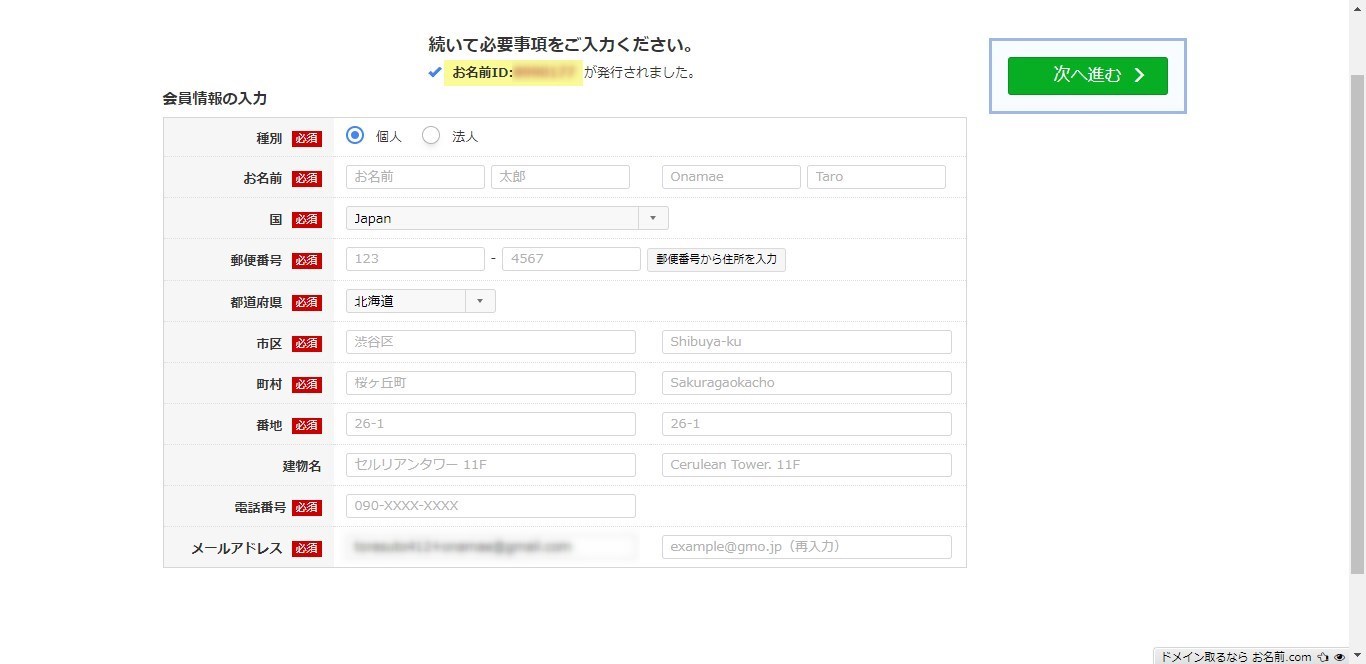Click the 太郎 first-name field
This screenshot has width=1366, height=664.
pyautogui.click(x=560, y=177)
